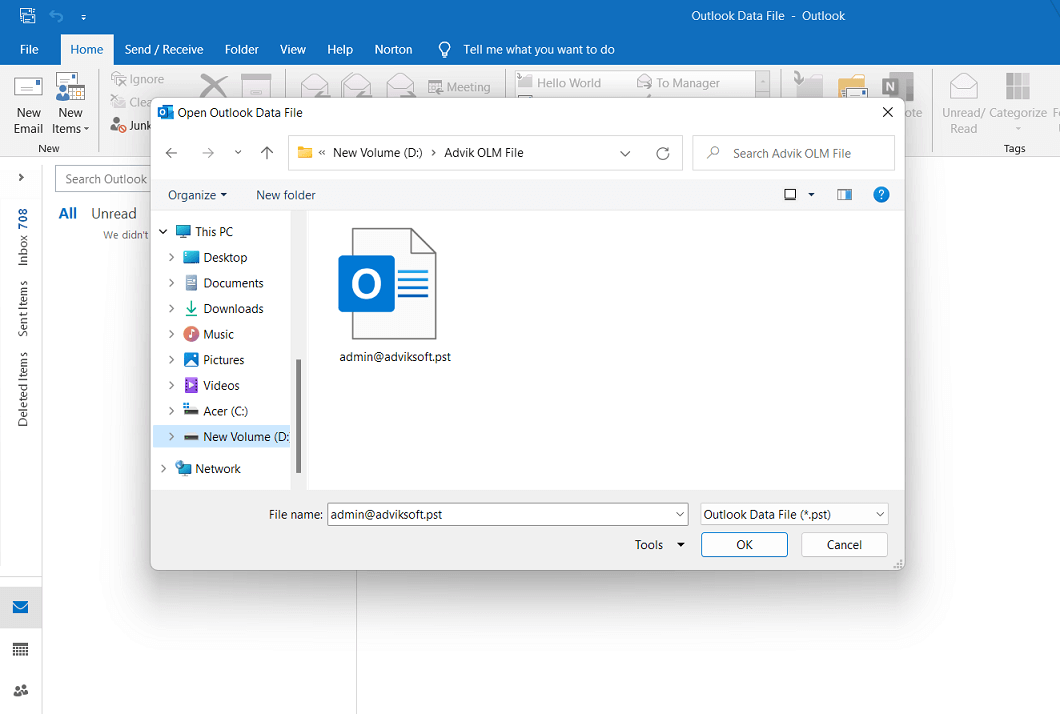Click the dialog Forward arrow
1060x714 pixels.
tap(208, 153)
